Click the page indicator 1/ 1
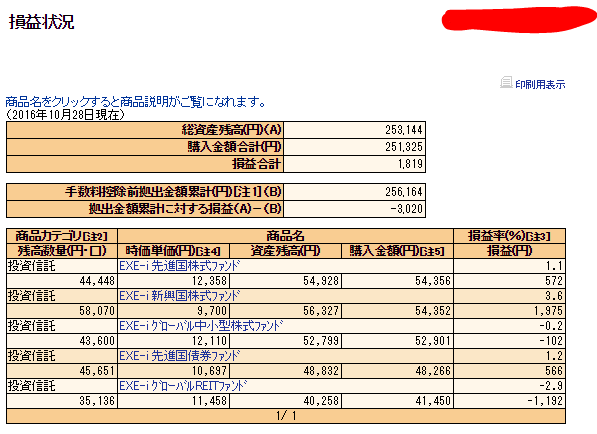The width and height of the screenshot is (597, 434). pos(286,416)
